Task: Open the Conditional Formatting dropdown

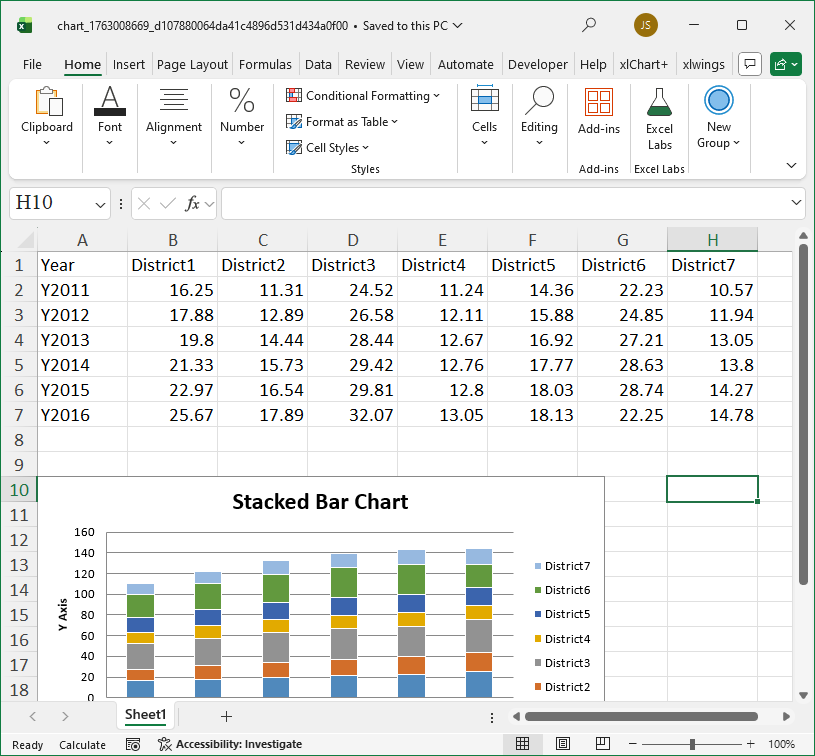Action: 364,95
